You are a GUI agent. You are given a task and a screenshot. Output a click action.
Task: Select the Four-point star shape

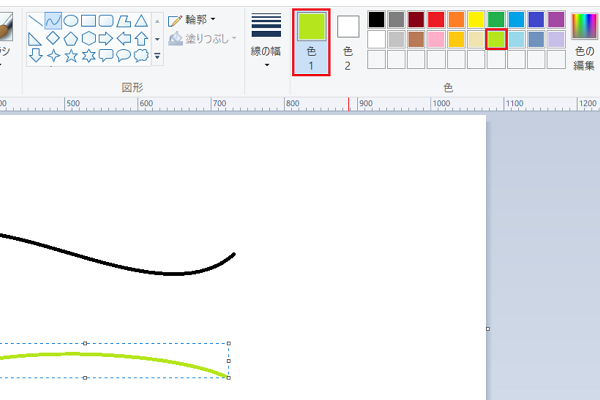click(x=53, y=56)
